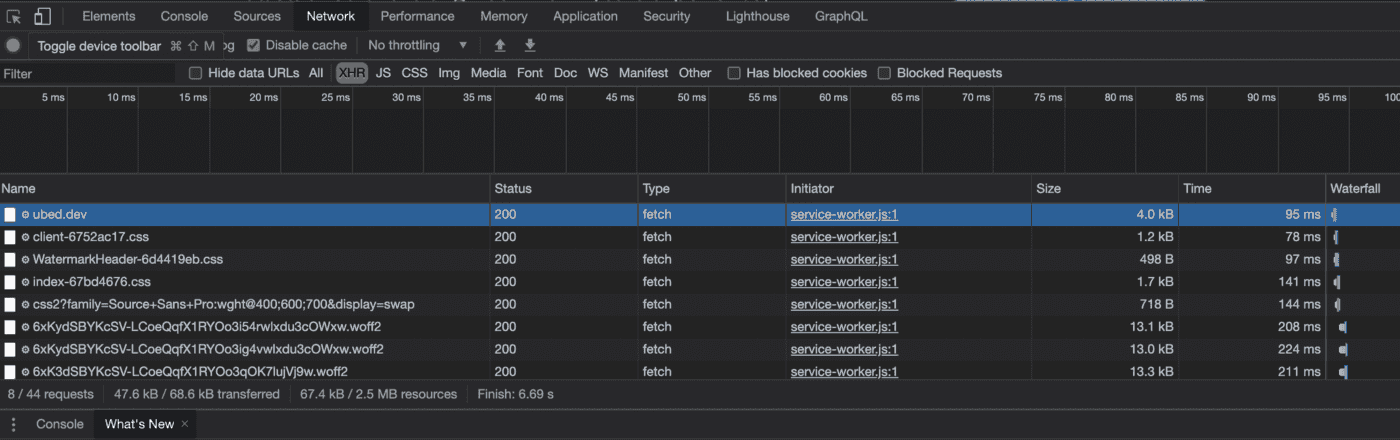Import HAR file with upload arrow icon
This screenshot has height=440, width=1400.
pyautogui.click(x=500, y=45)
